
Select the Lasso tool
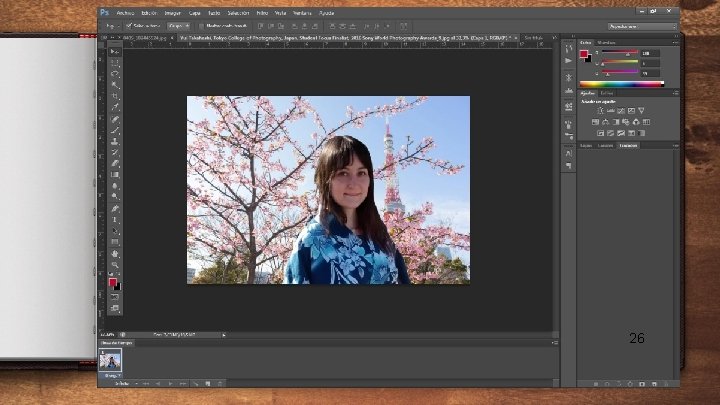pyautogui.click(x=114, y=74)
